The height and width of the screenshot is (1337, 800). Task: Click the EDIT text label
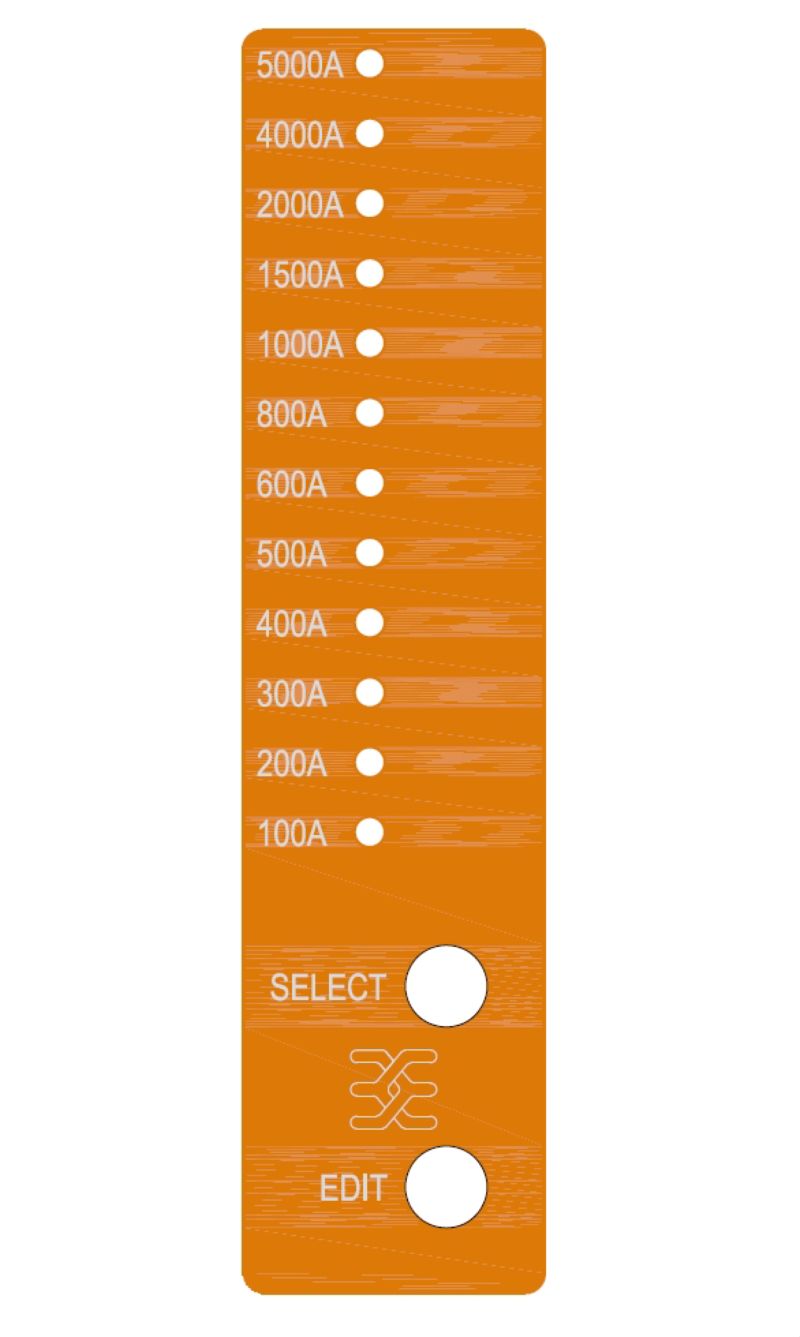(x=352, y=1189)
